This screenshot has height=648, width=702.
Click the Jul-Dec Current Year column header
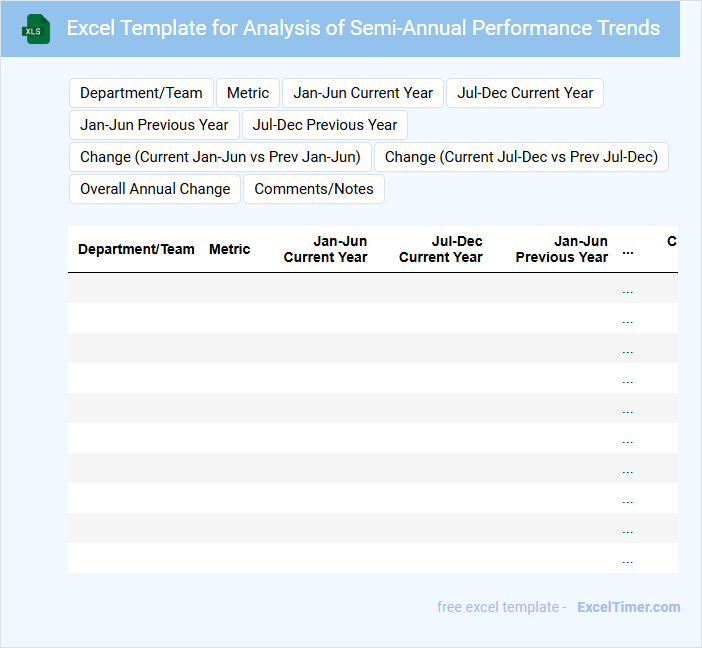(x=440, y=249)
